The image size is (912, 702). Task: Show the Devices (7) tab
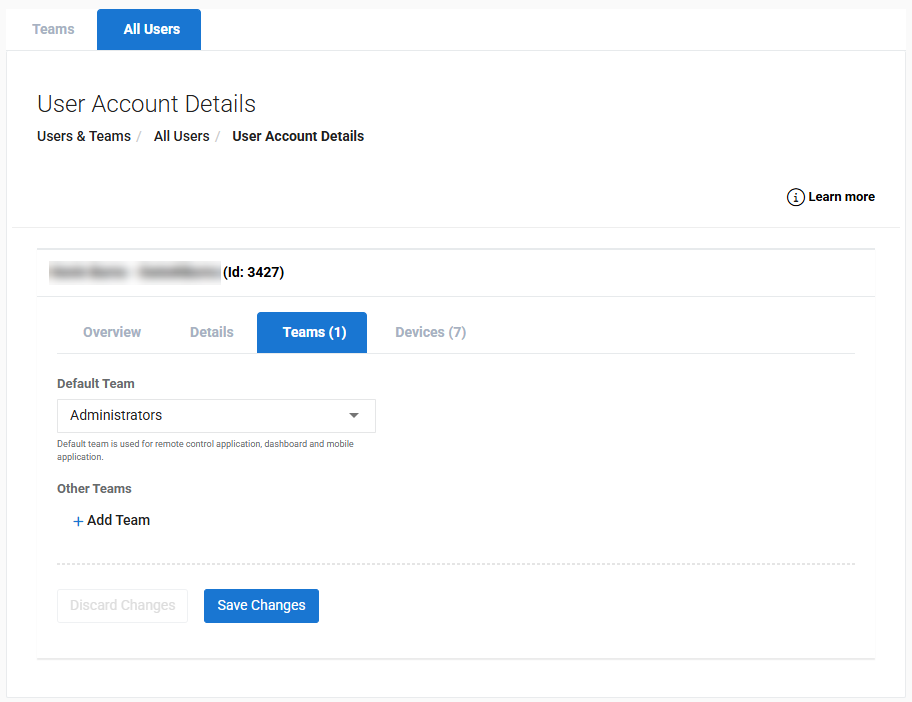430,332
